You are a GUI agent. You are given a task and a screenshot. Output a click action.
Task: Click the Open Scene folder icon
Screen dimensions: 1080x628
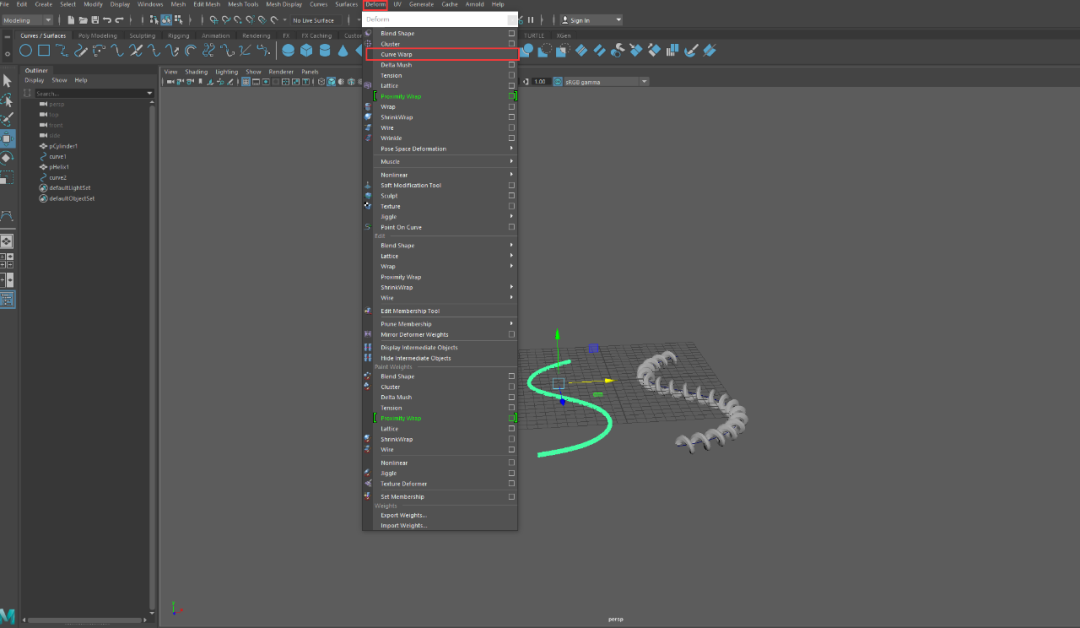click(x=83, y=20)
